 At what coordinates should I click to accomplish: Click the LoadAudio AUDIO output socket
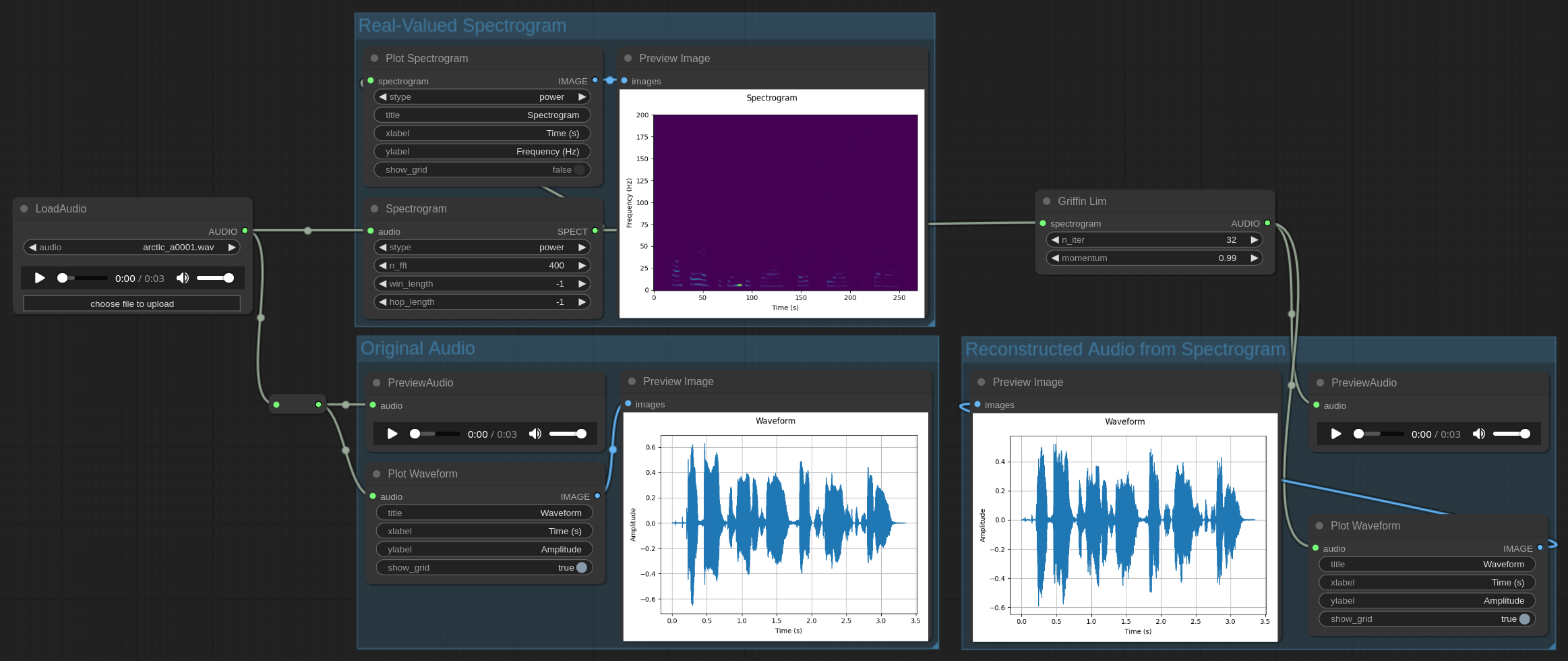tap(245, 231)
